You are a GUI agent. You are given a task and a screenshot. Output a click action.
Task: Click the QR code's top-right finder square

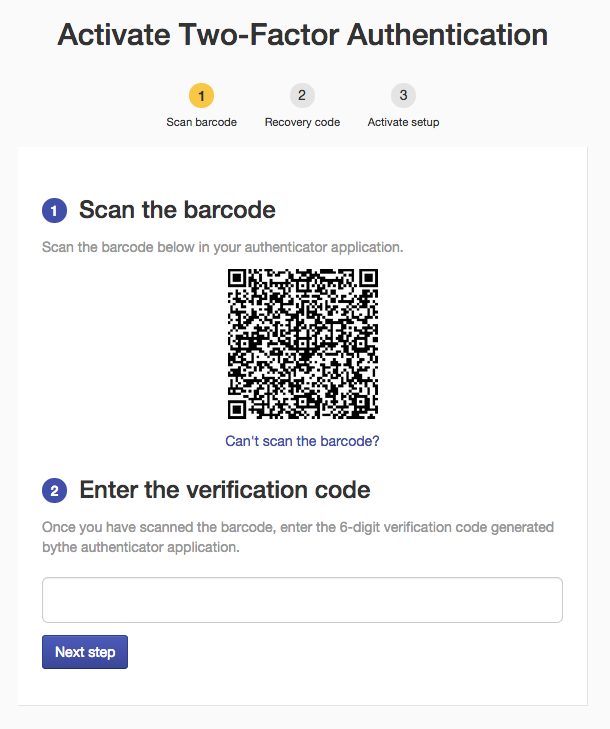[368, 278]
